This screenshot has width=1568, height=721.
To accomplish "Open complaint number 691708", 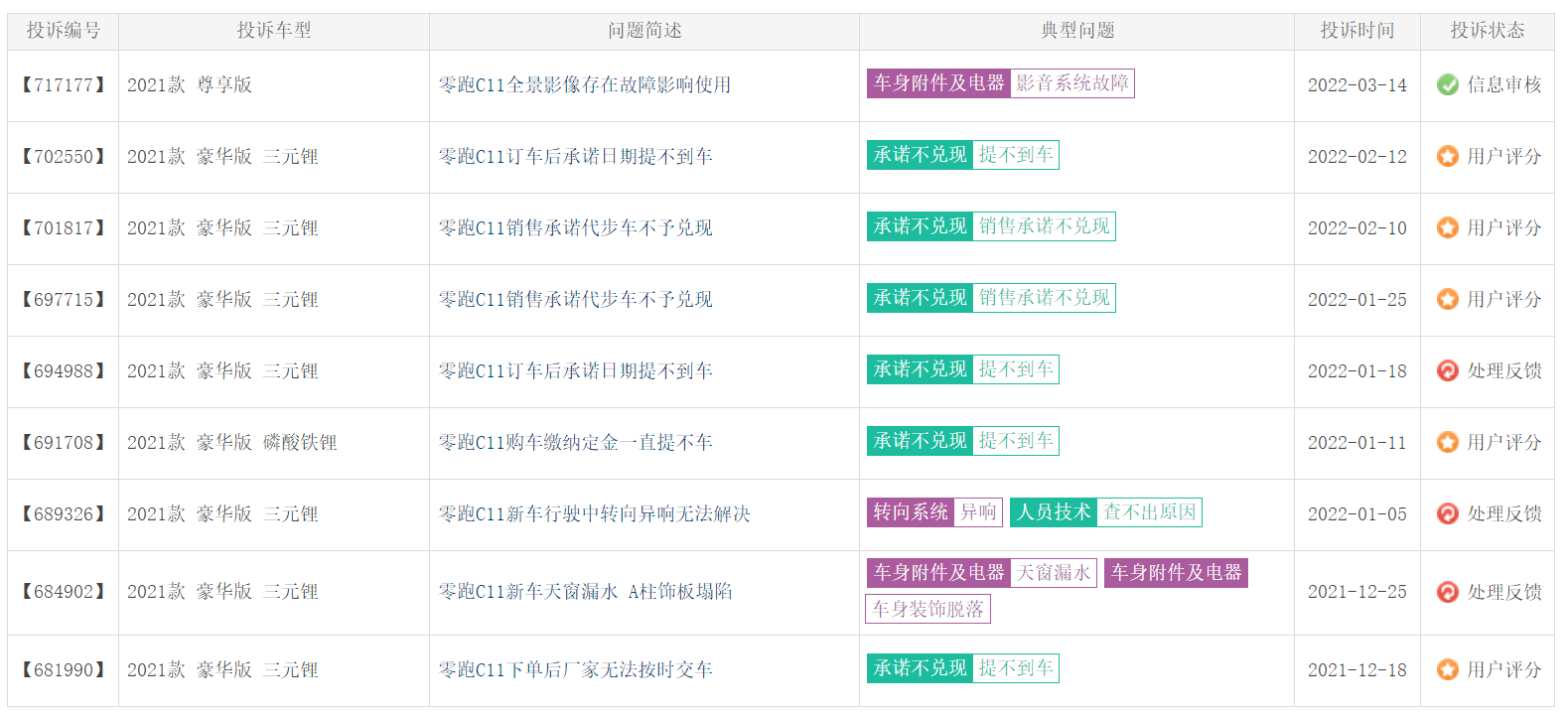I will tap(64, 442).
